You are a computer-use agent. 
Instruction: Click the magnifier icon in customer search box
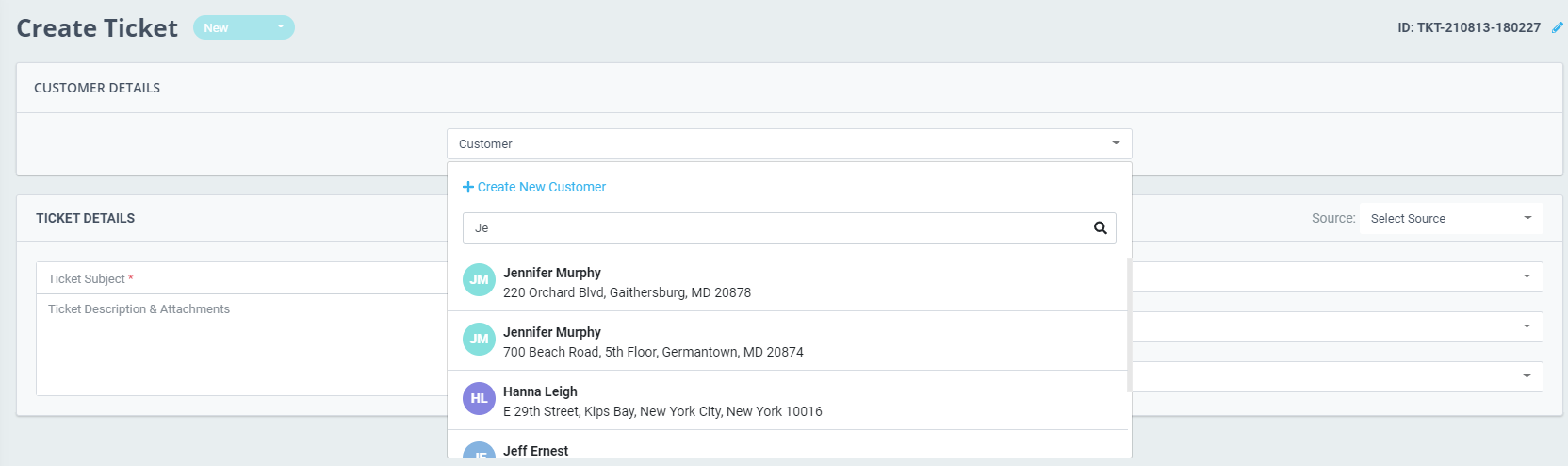[1100, 228]
